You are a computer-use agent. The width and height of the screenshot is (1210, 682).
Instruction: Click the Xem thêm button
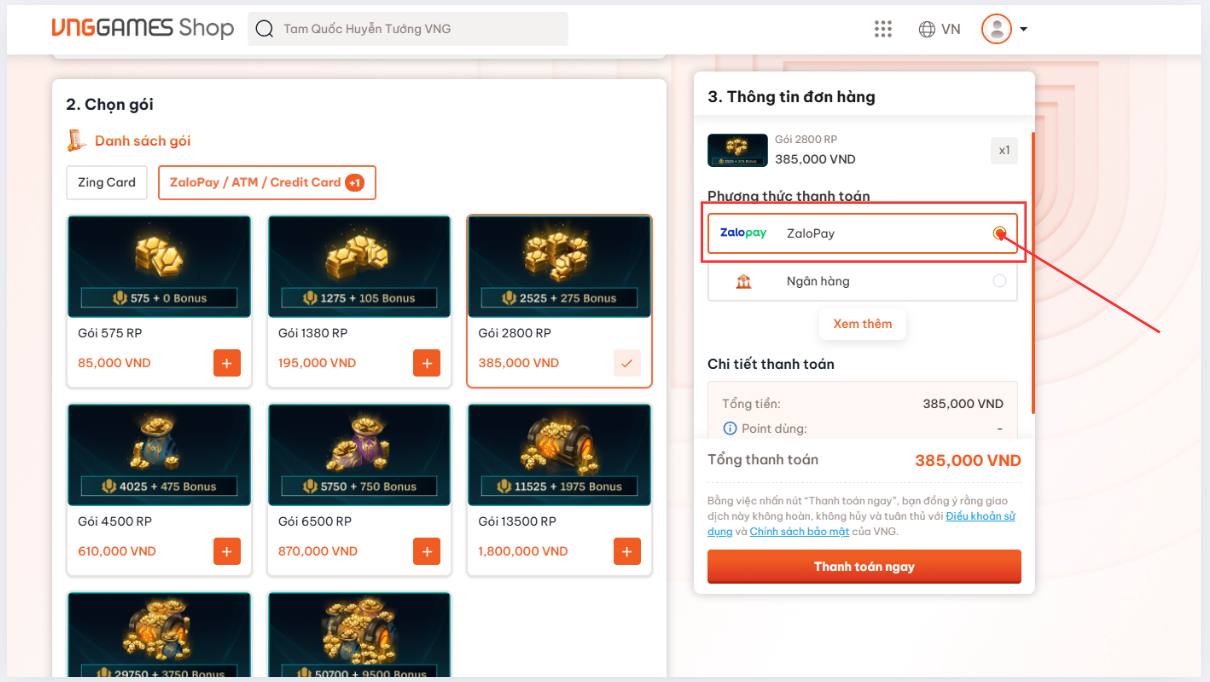[862, 324]
